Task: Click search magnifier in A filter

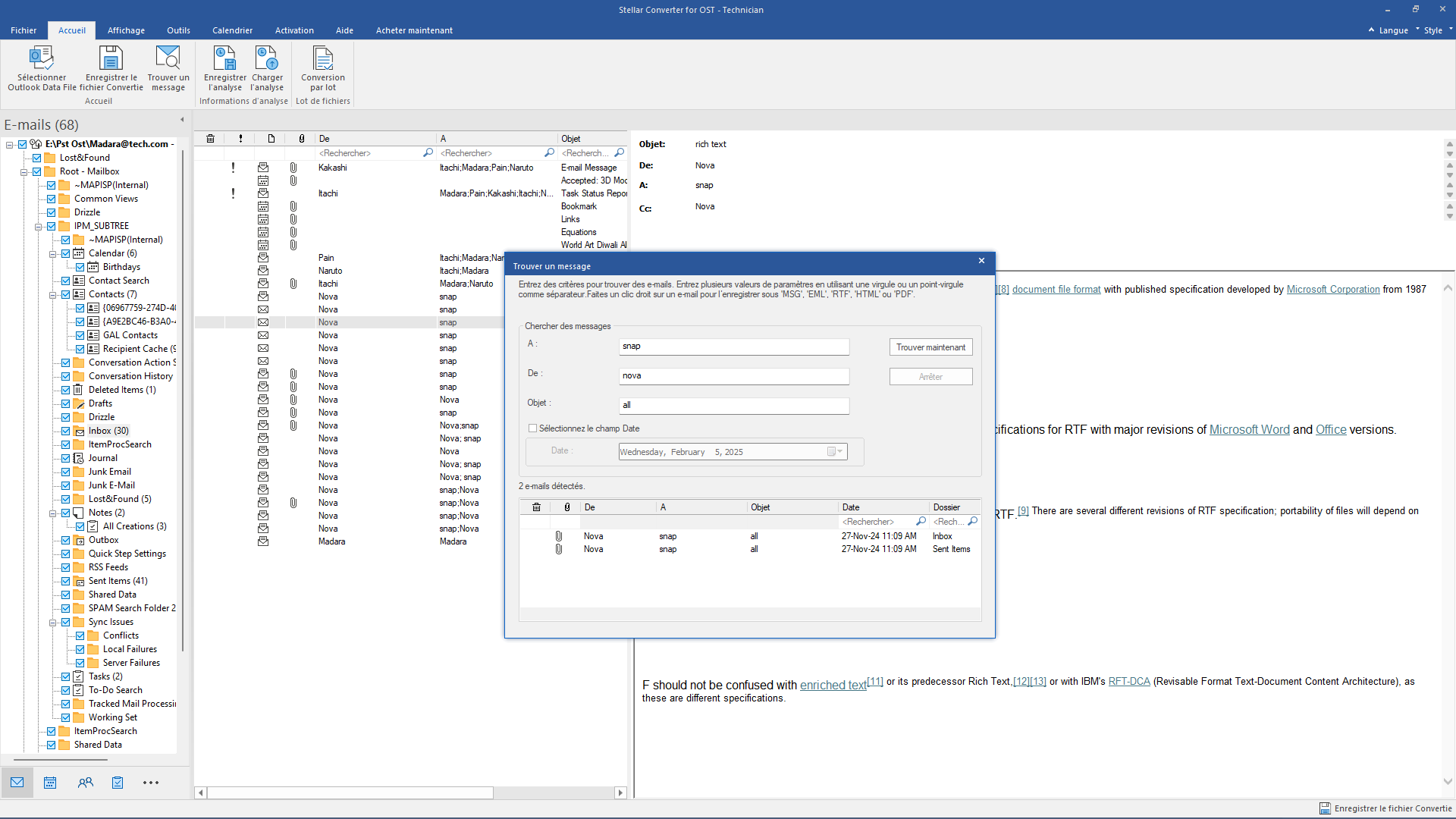Action: 549,153
